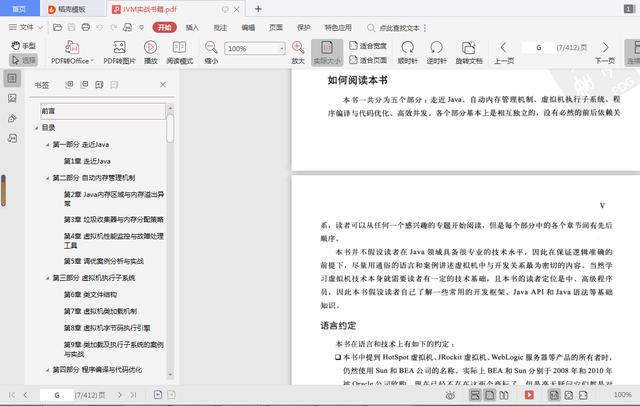Switch to the 批注 ribbon tab
The width and height of the screenshot is (640, 406).
[220, 27]
